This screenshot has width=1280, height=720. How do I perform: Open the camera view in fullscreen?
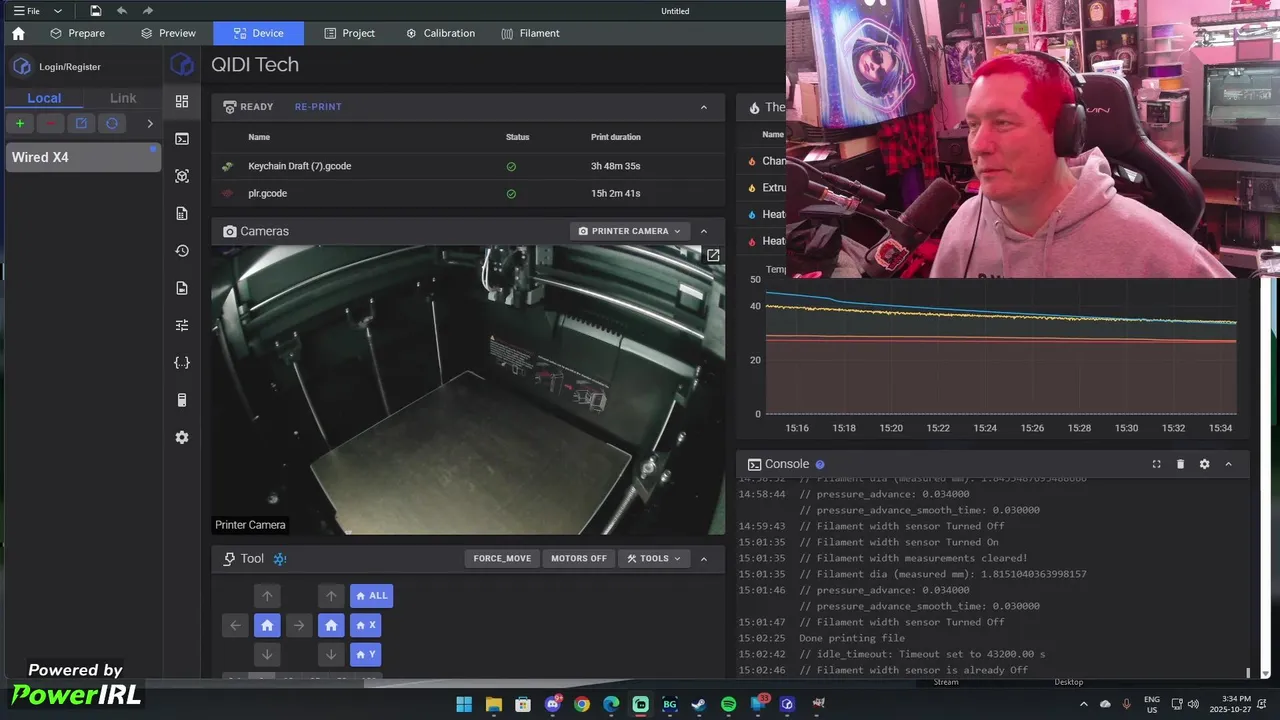713,256
